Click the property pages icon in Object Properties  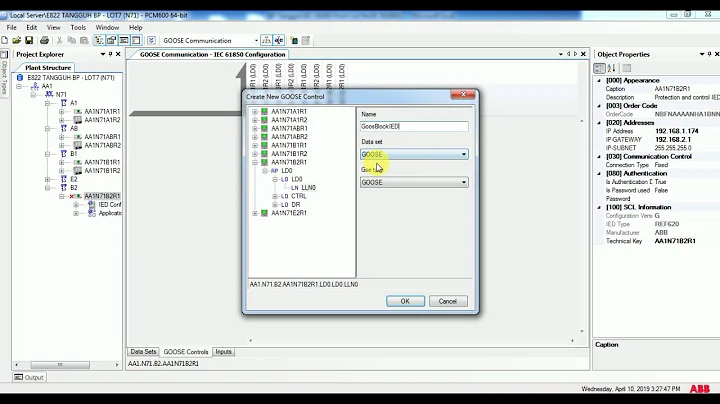click(627, 68)
